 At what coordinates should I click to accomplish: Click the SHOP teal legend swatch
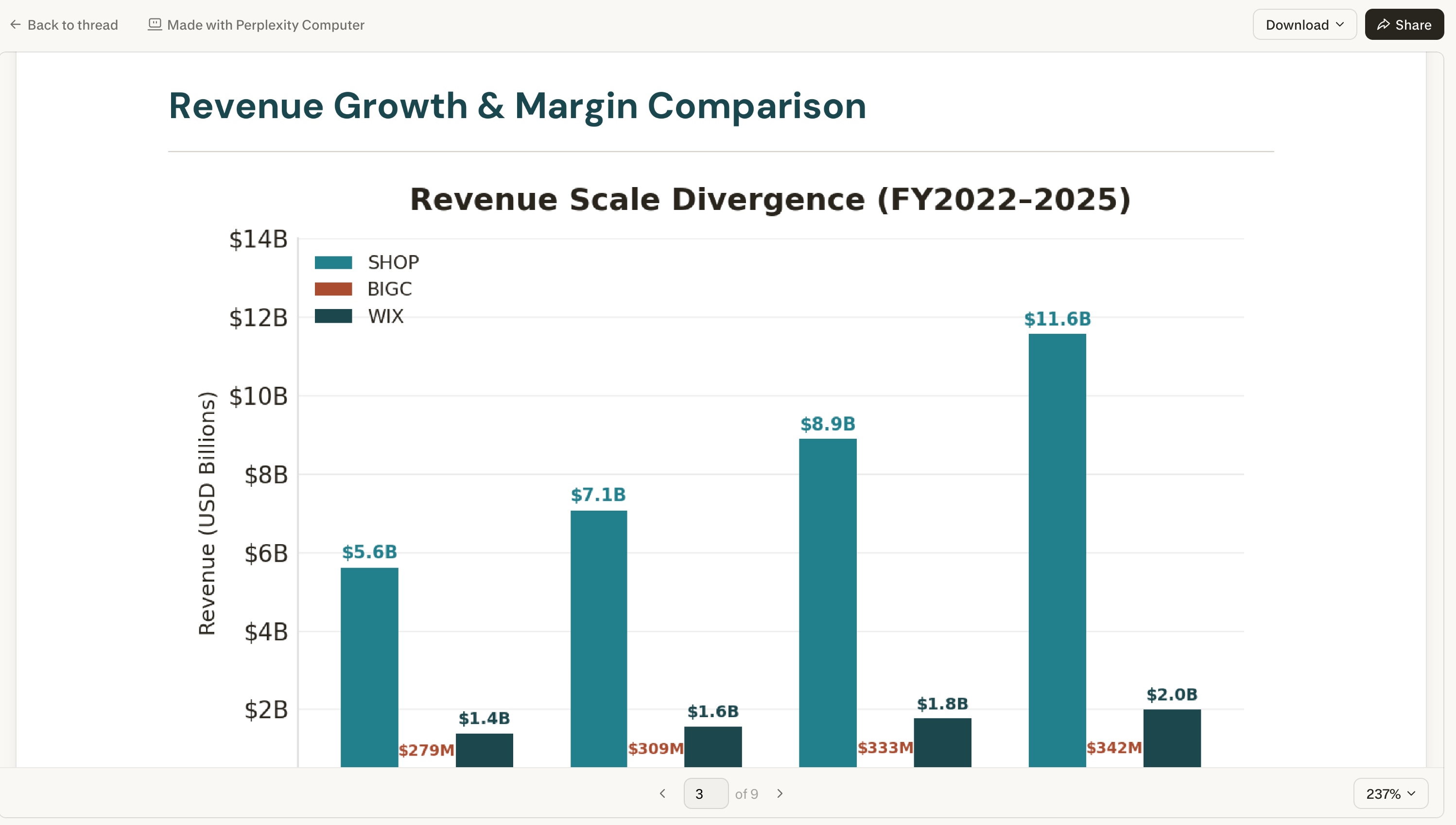click(x=333, y=262)
